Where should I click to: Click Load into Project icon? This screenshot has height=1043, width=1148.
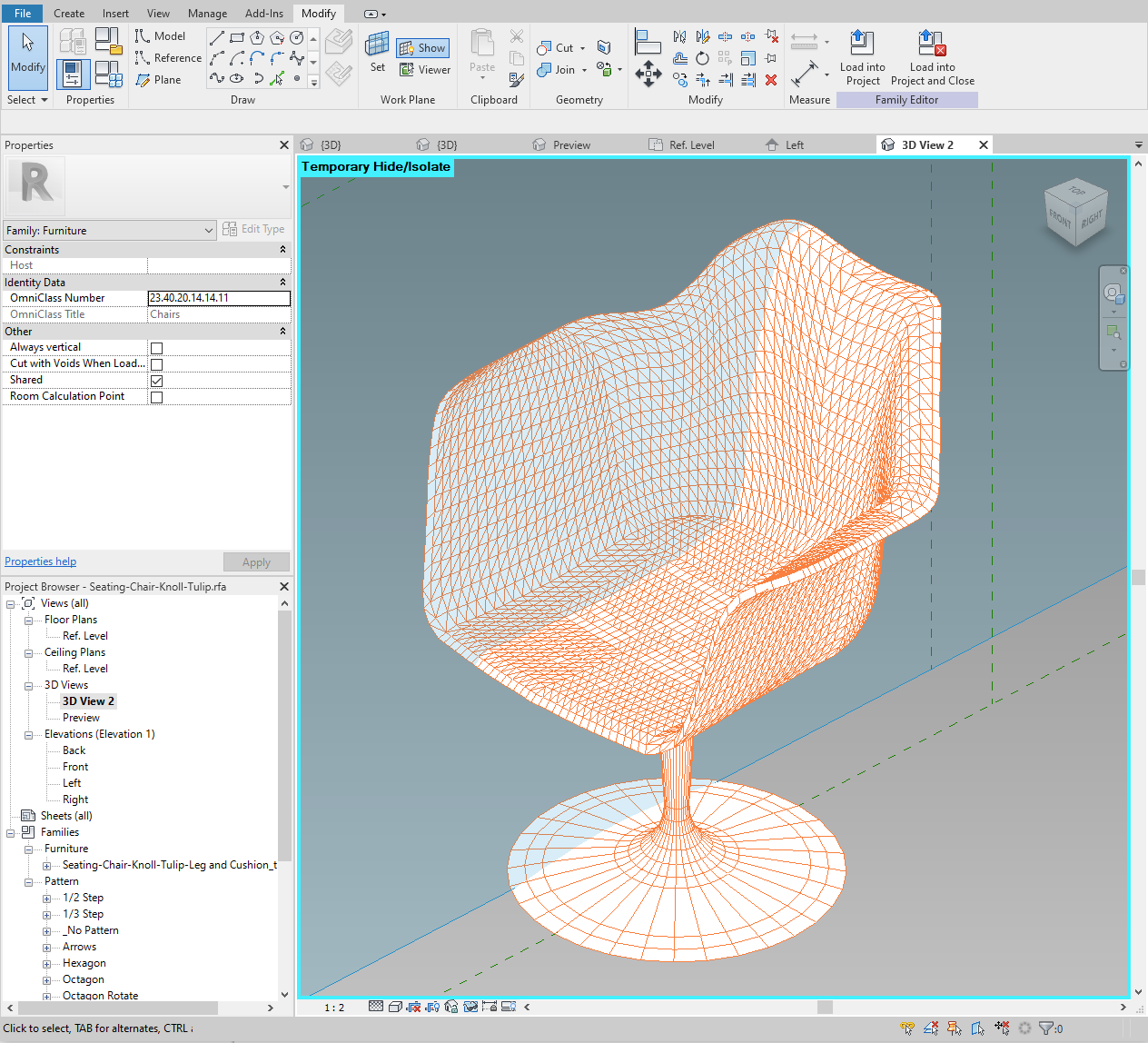click(x=862, y=58)
